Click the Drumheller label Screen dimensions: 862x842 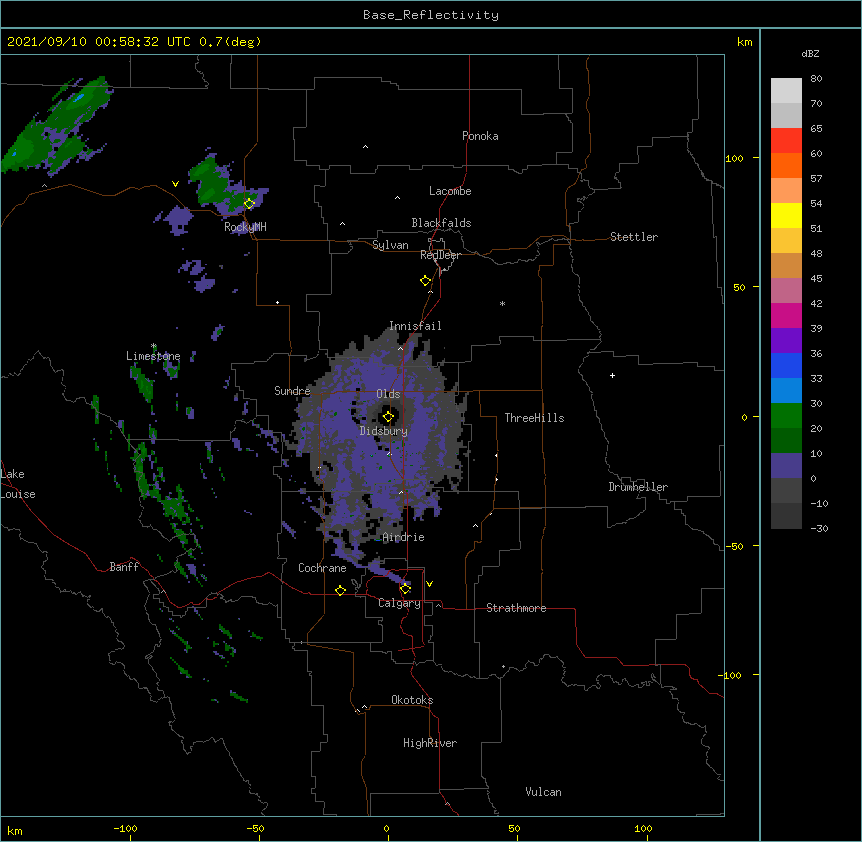tap(638, 487)
